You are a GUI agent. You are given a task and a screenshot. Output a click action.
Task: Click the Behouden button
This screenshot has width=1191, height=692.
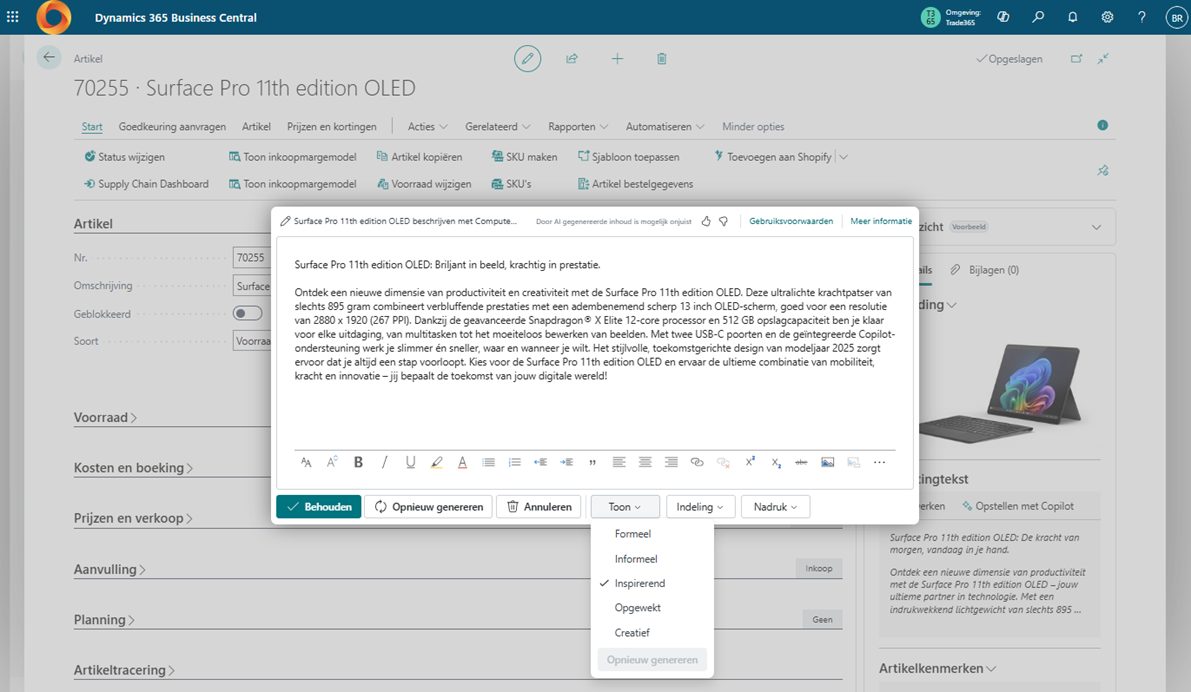click(318, 507)
